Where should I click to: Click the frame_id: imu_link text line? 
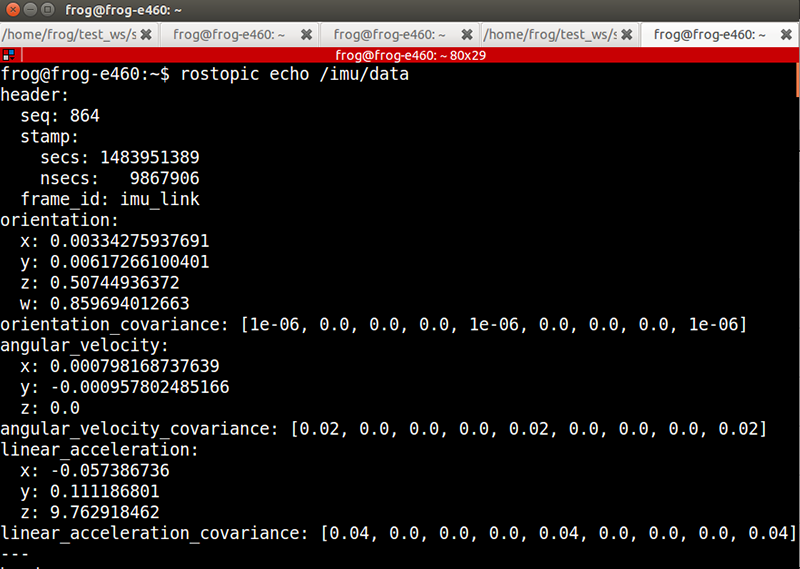[x=110, y=199]
